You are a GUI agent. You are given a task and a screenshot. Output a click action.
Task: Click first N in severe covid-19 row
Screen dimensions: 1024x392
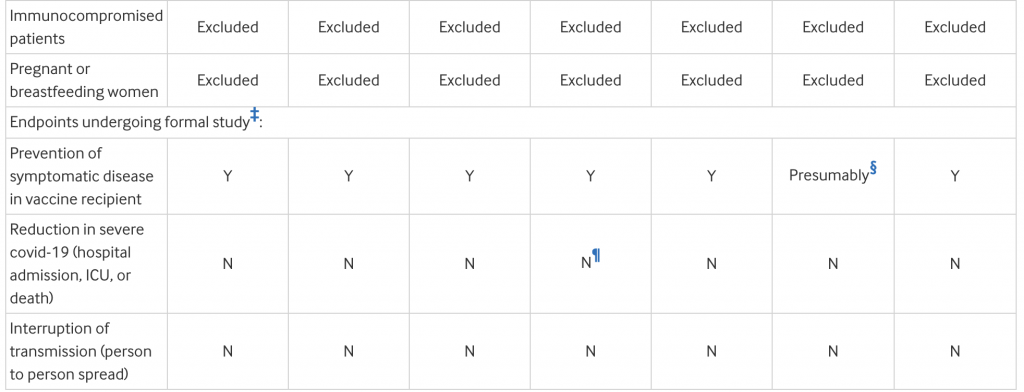tap(228, 264)
